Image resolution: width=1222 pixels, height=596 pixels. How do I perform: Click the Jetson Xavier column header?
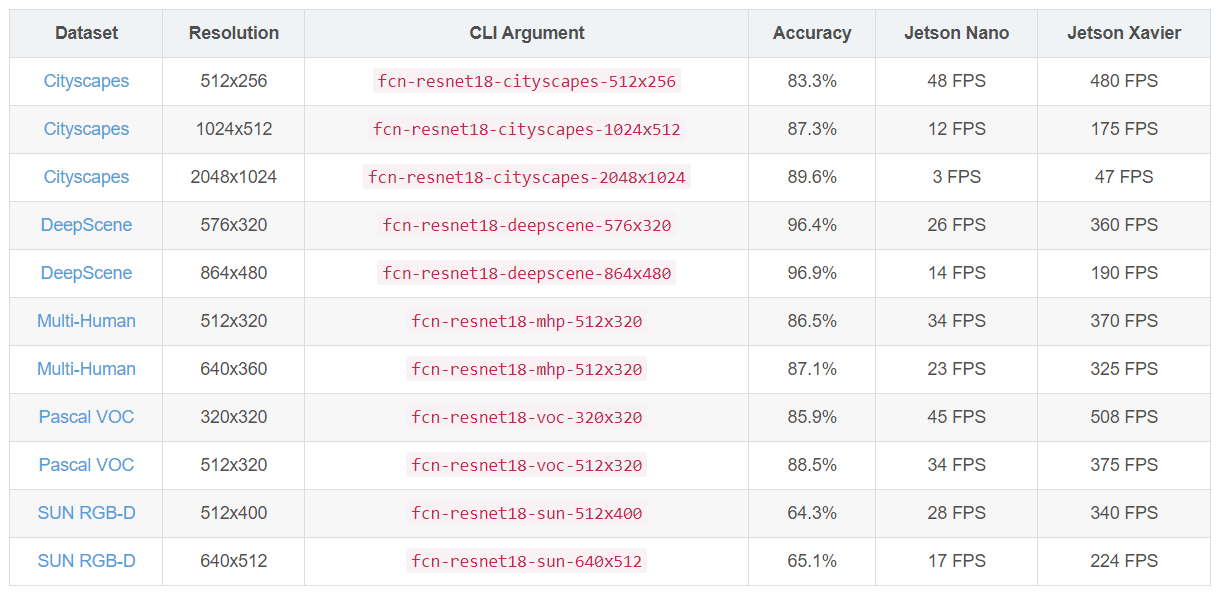pyautogui.click(x=1124, y=33)
